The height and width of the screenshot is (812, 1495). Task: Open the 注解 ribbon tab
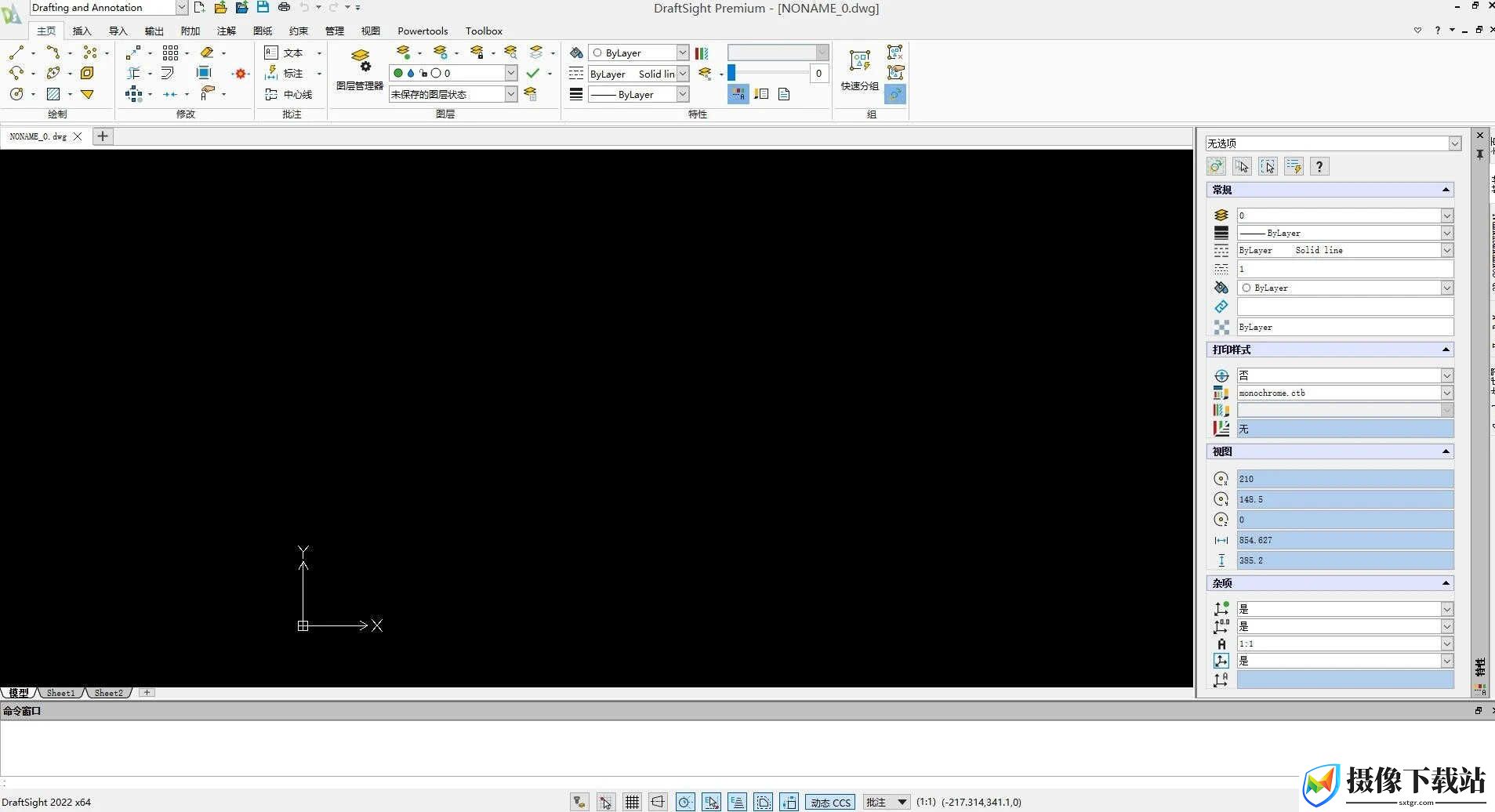click(227, 31)
